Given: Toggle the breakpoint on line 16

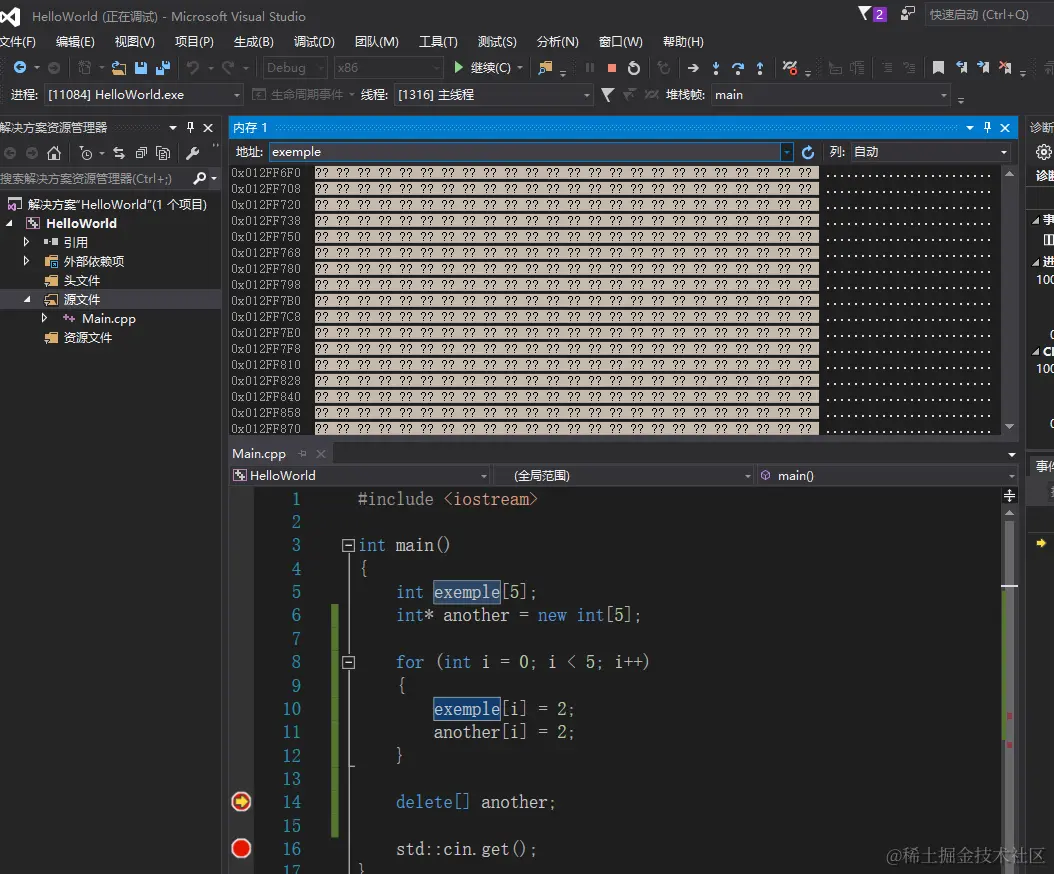Looking at the screenshot, I should [x=241, y=849].
